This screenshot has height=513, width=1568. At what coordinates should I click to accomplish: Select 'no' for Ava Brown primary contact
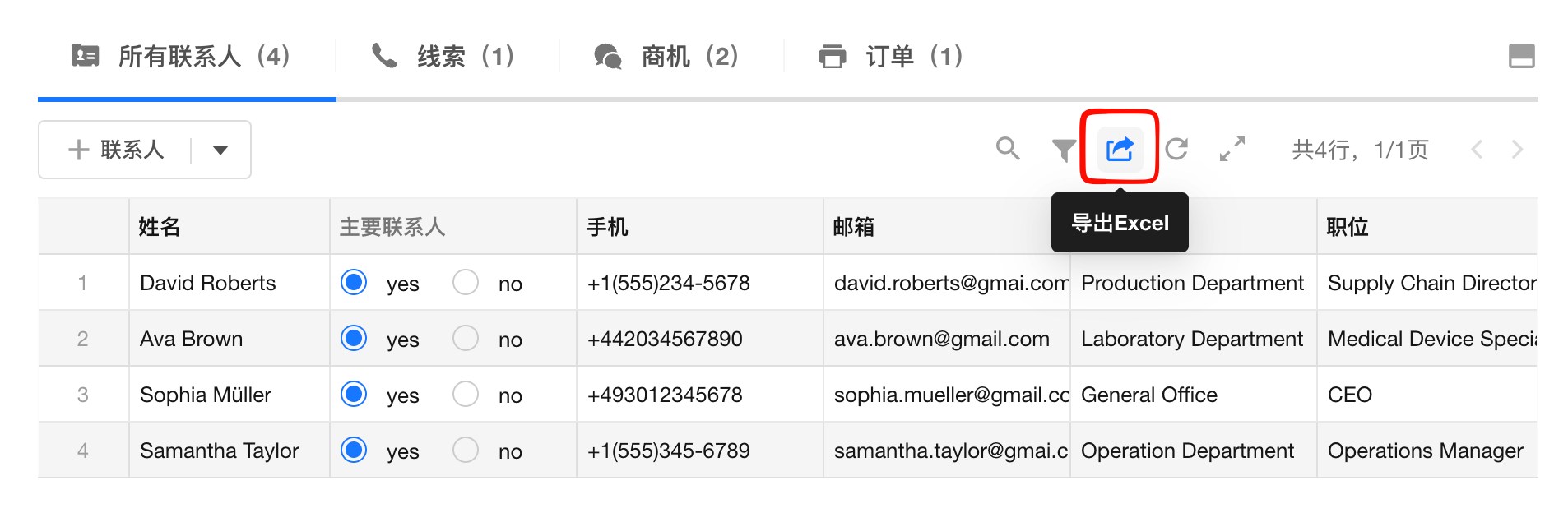click(466, 339)
